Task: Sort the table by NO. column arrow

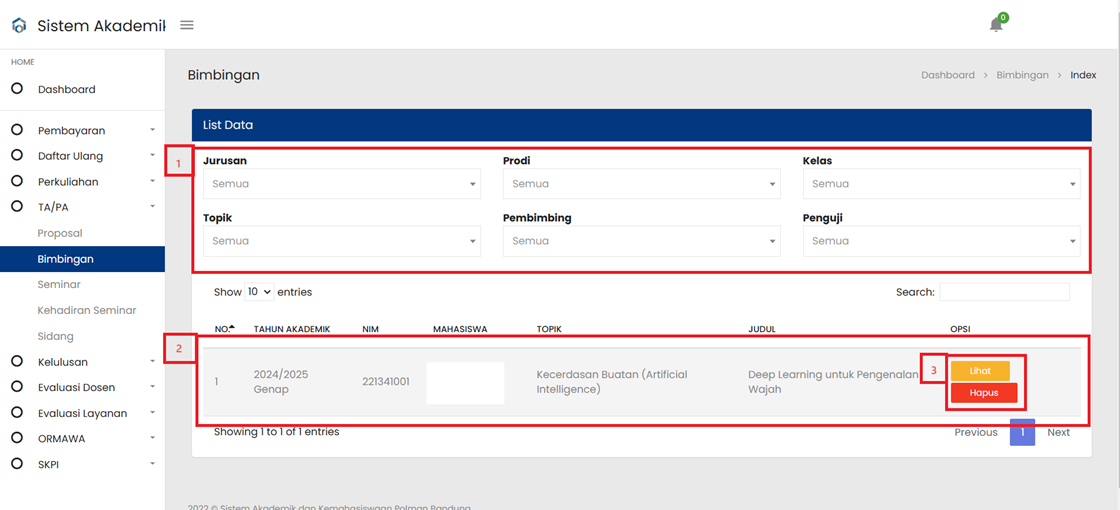Action: point(231,327)
